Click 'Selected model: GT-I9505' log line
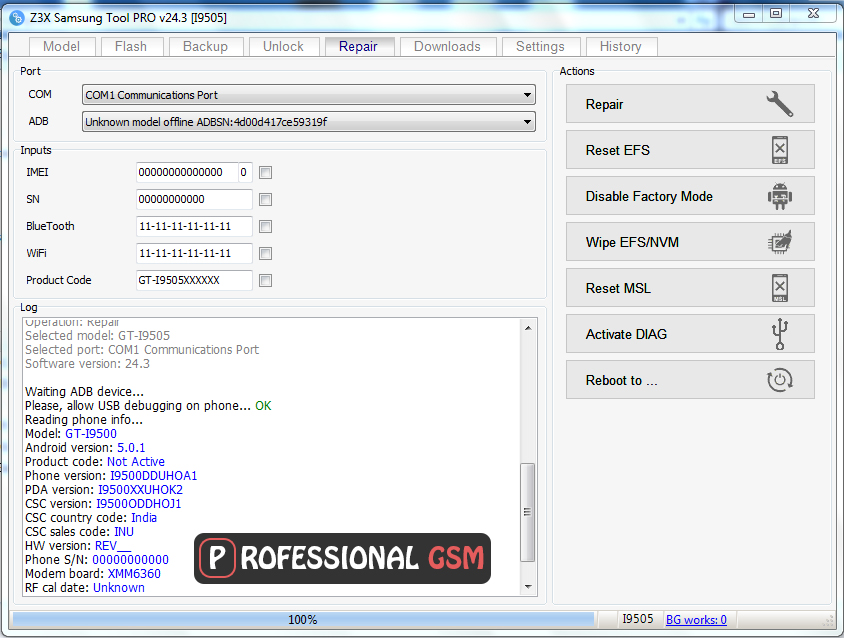This screenshot has height=638, width=844. pyautogui.click(x=97, y=335)
